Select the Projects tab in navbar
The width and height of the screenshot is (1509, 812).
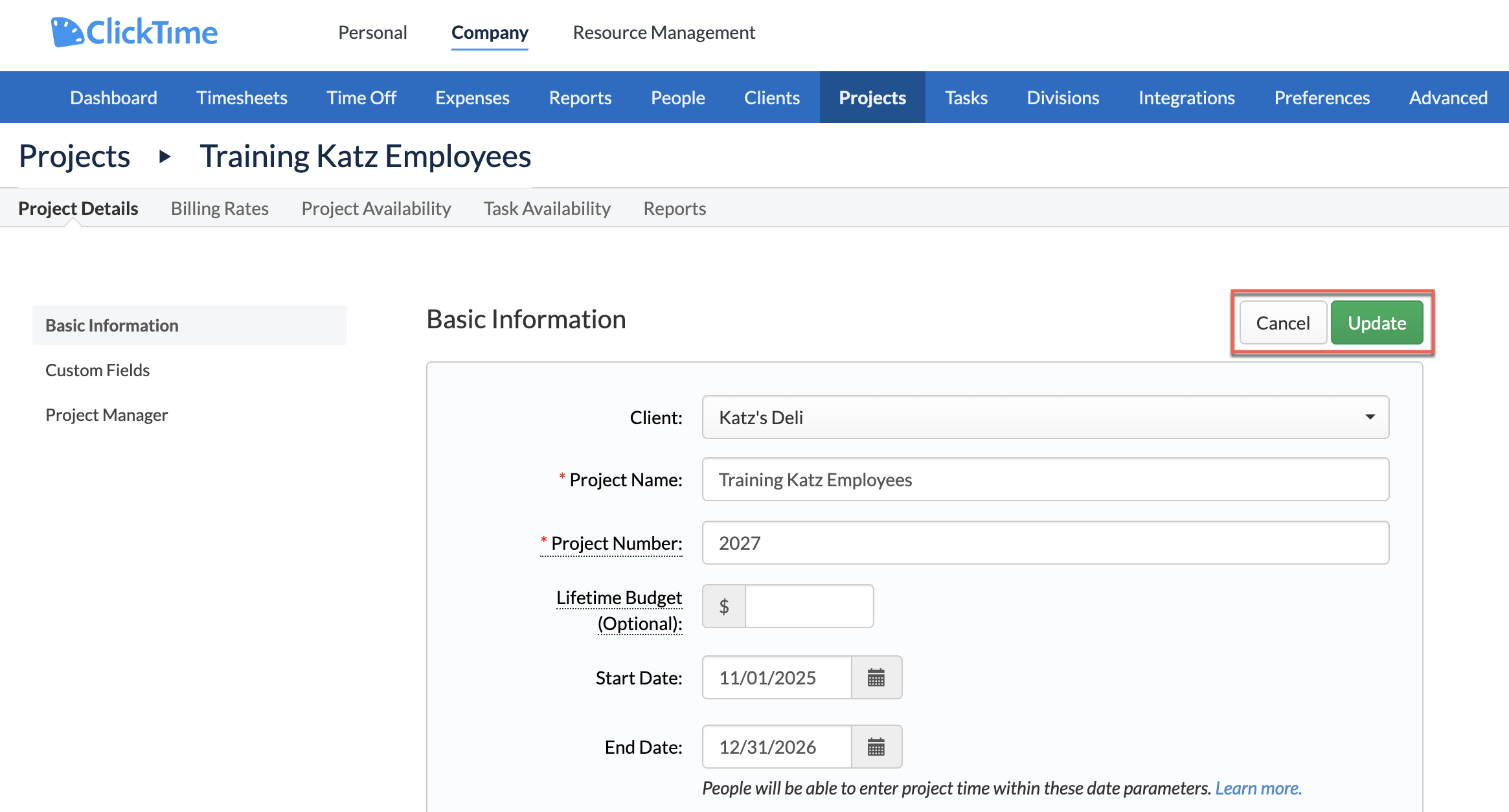click(x=872, y=97)
